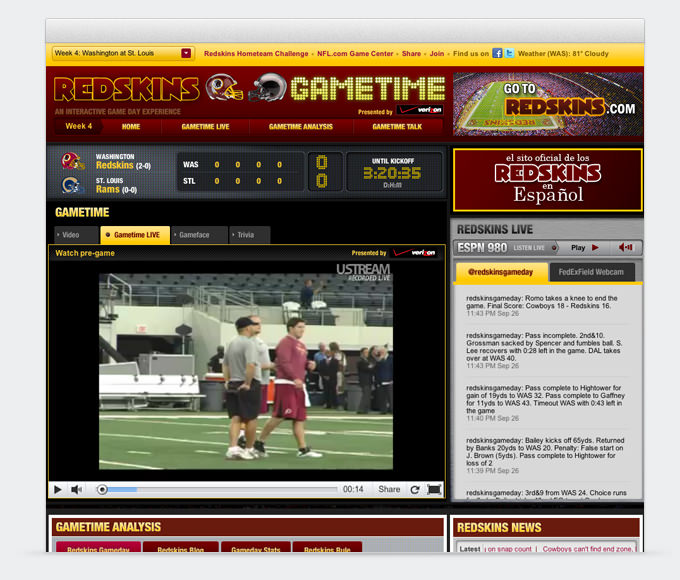Click the video seek bar handle
Viewport: 680px width, 580px height.
click(102, 490)
